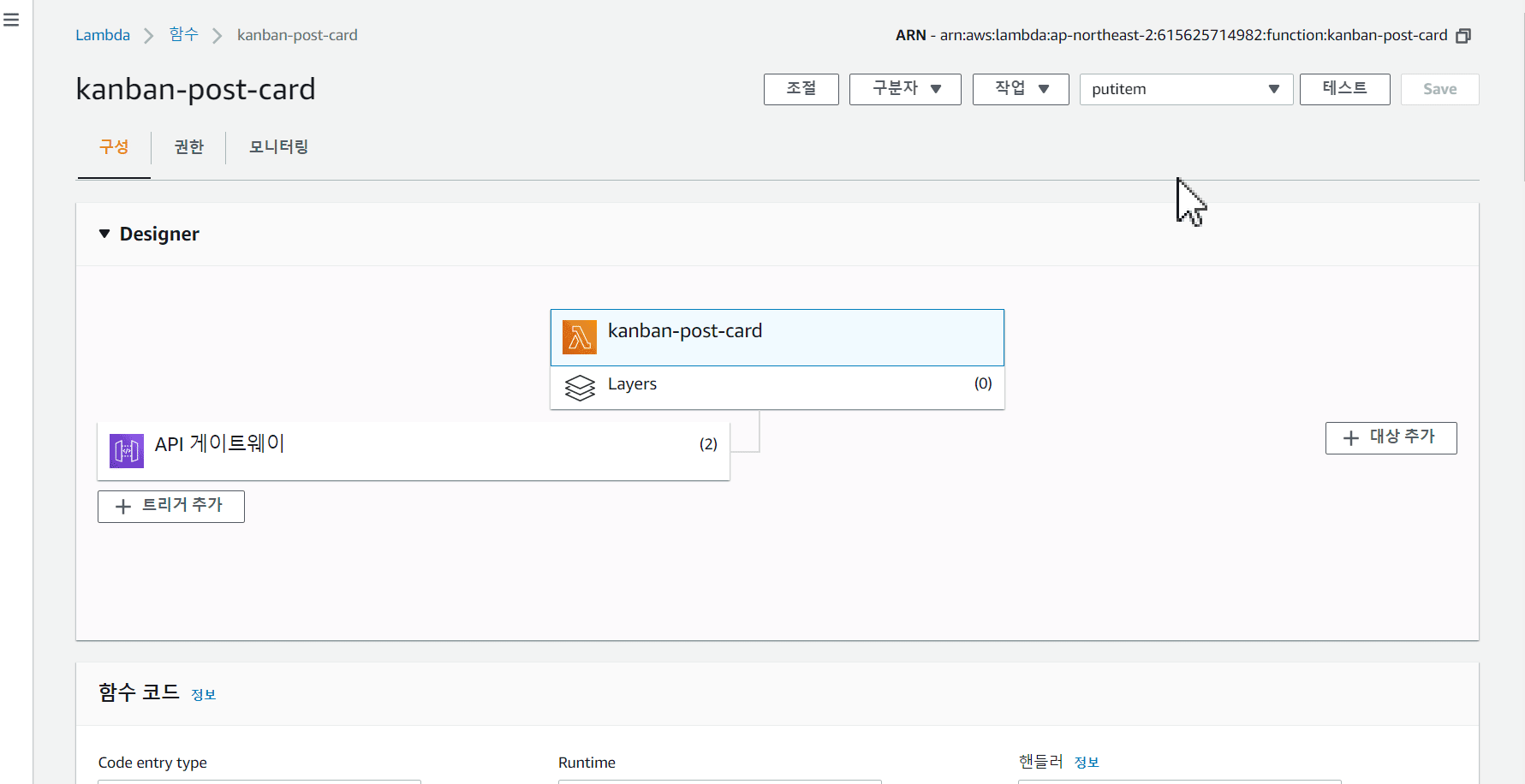
Task: Switch to the 권한 tab
Action: (188, 147)
